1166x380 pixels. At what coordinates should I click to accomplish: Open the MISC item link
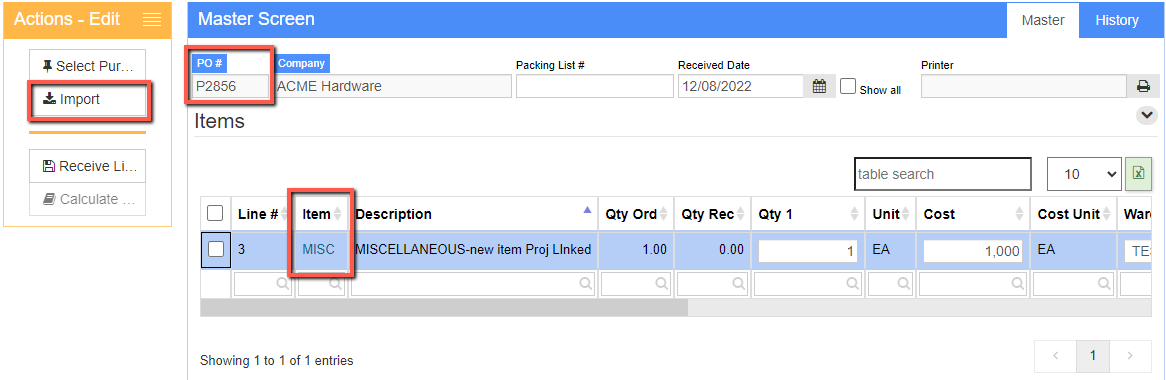click(318, 250)
